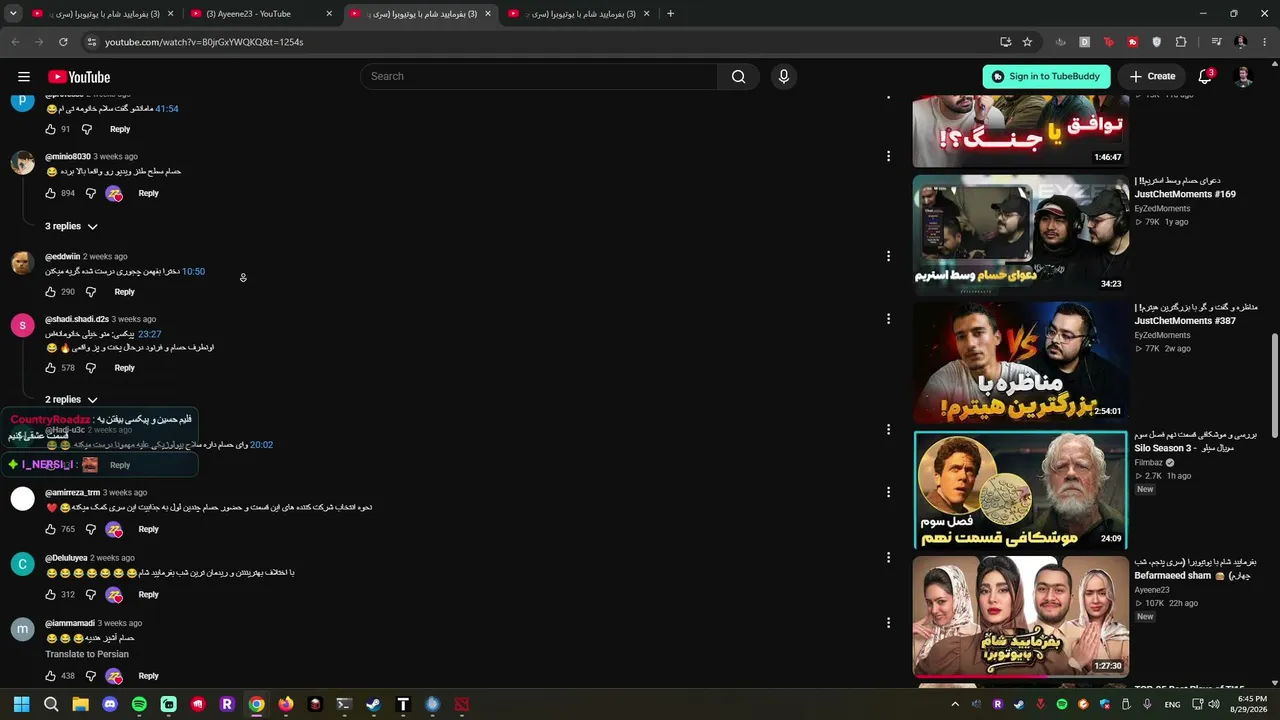Click Translate to Persian
This screenshot has height=720, width=1280.
(x=87, y=654)
